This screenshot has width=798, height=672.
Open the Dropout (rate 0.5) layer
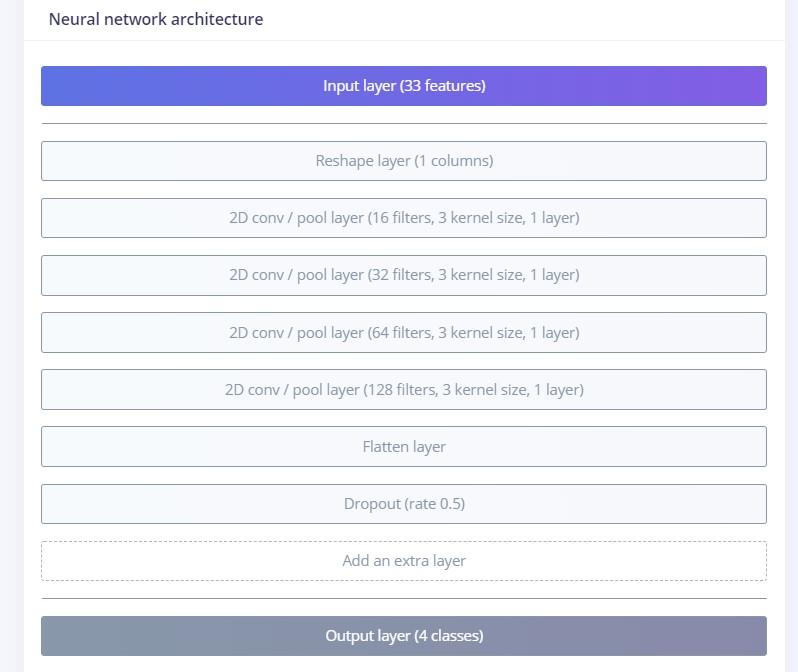[403, 504]
